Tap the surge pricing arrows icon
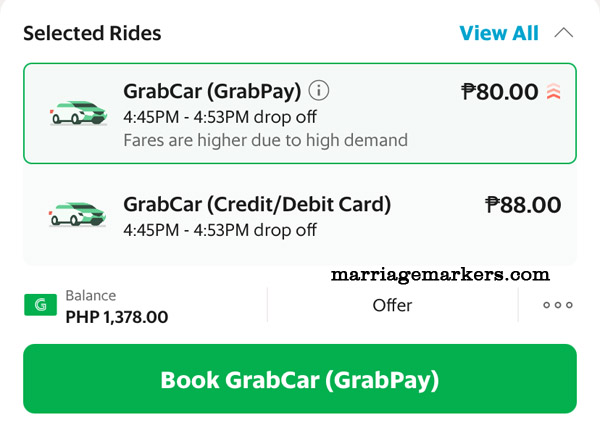The width and height of the screenshot is (600, 425). point(554,92)
